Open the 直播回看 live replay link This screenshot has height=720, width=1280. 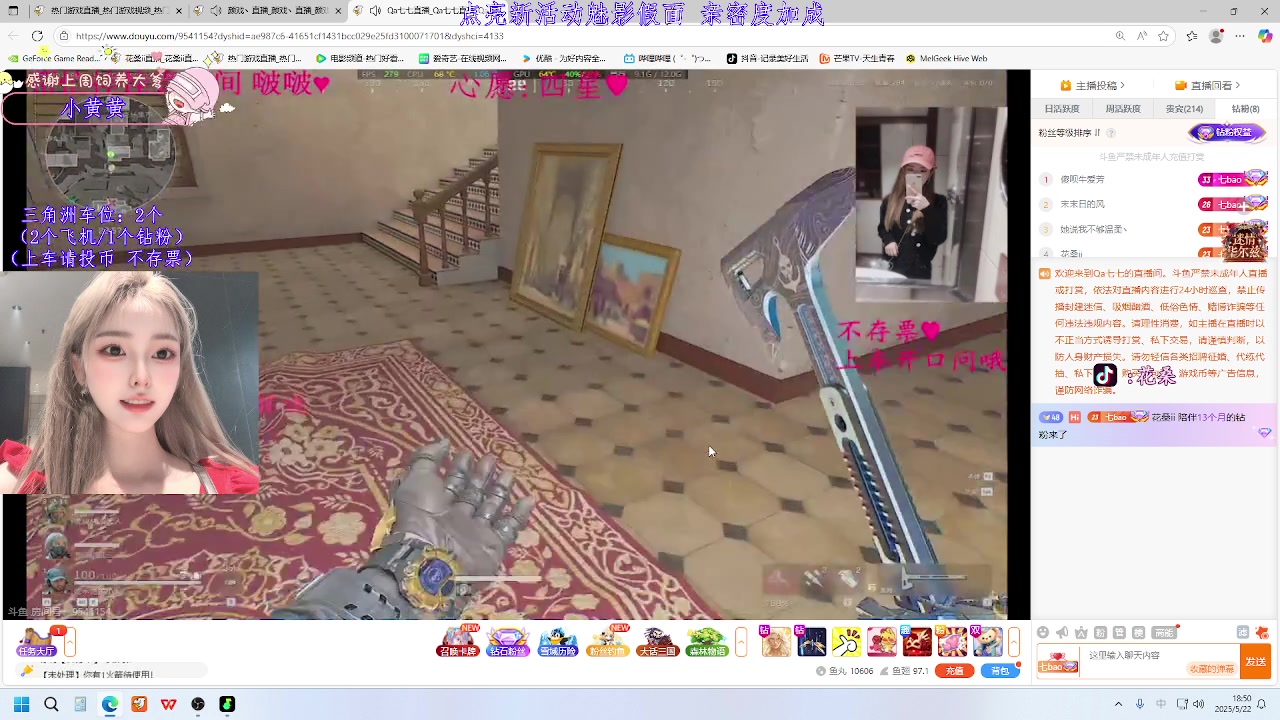(x=1208, y=85)
